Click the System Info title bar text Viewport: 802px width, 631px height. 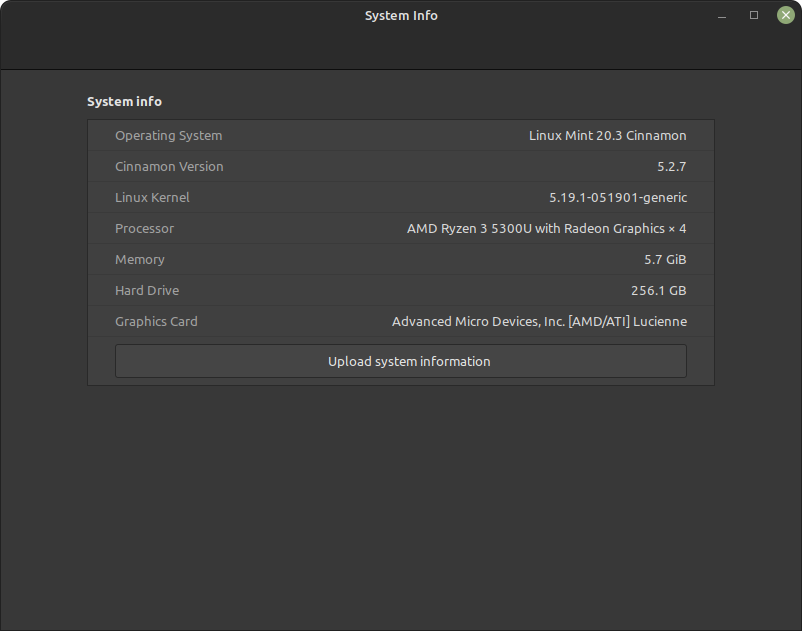[401, 15]
